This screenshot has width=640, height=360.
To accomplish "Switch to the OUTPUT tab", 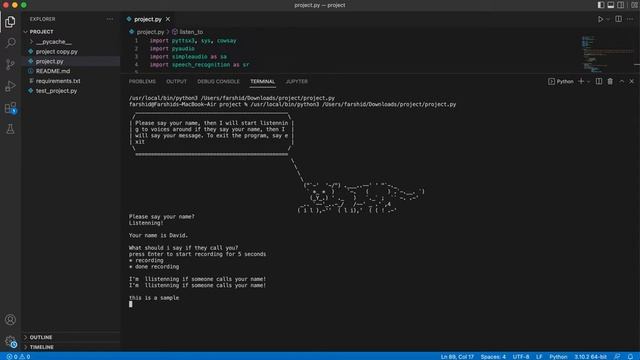I will (x=176, y=82).
